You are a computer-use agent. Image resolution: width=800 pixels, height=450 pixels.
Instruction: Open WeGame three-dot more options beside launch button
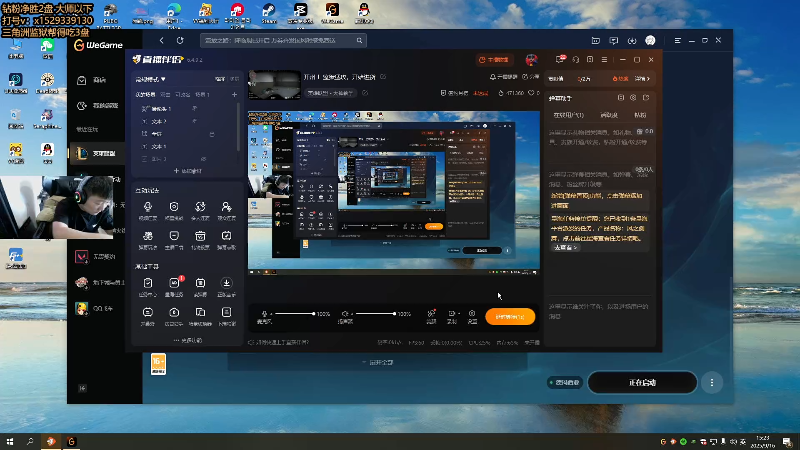712,383
